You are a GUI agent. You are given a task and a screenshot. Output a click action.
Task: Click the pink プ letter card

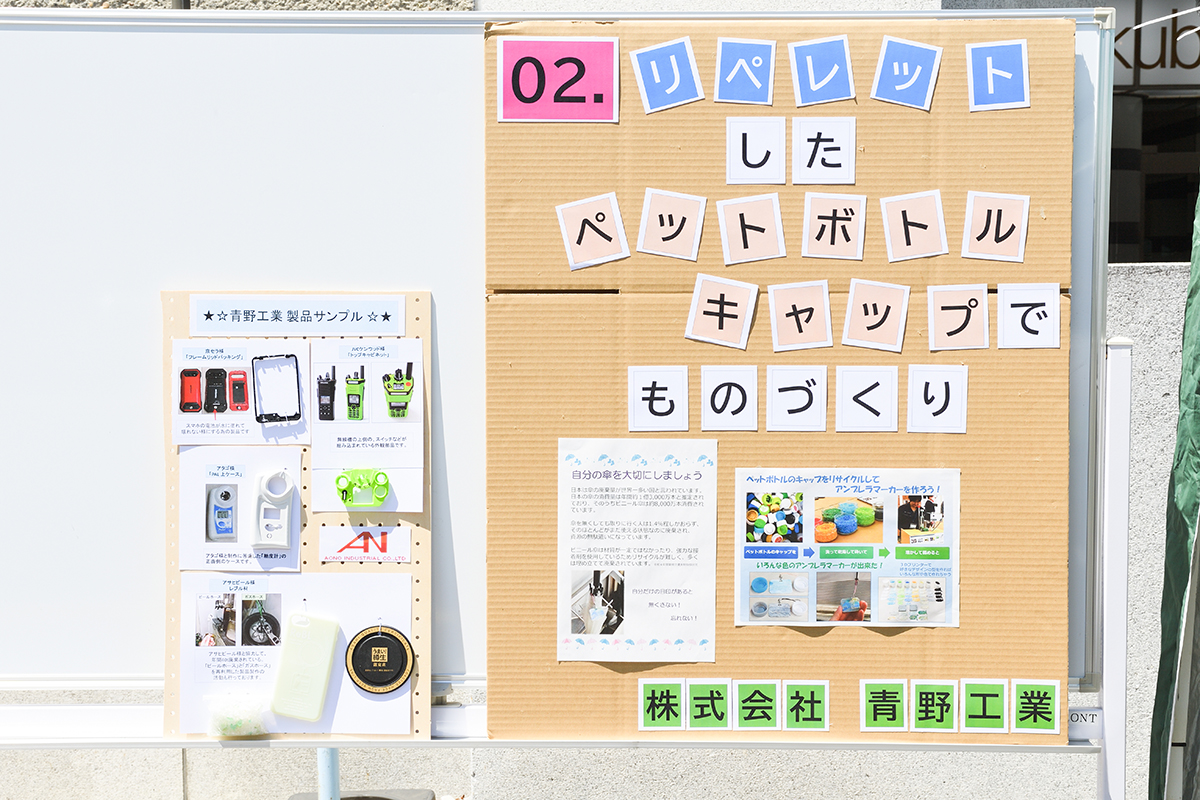[x=958, y=317]
